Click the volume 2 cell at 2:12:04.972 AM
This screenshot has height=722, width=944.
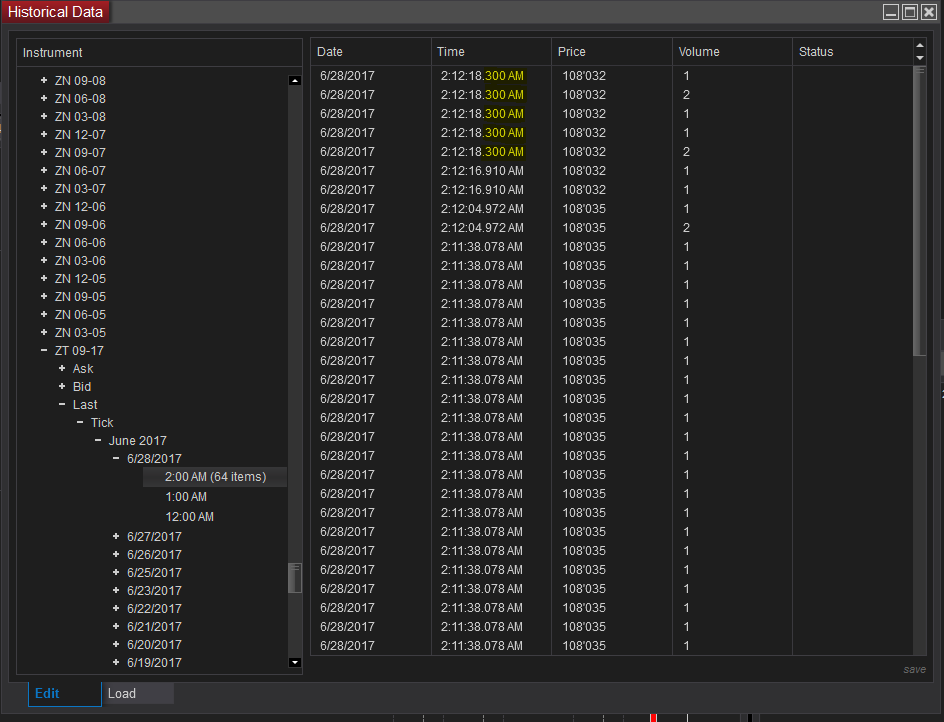click(x=686, y=228)
